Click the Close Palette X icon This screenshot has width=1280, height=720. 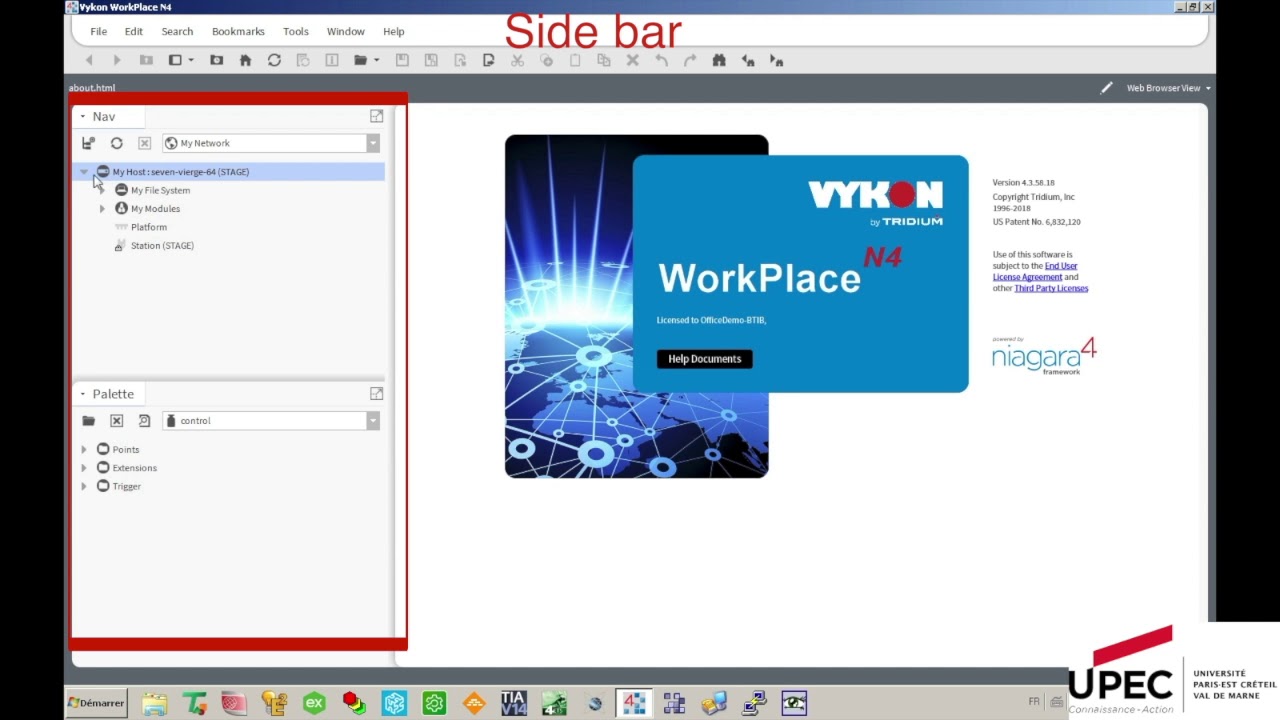(116, 421)
